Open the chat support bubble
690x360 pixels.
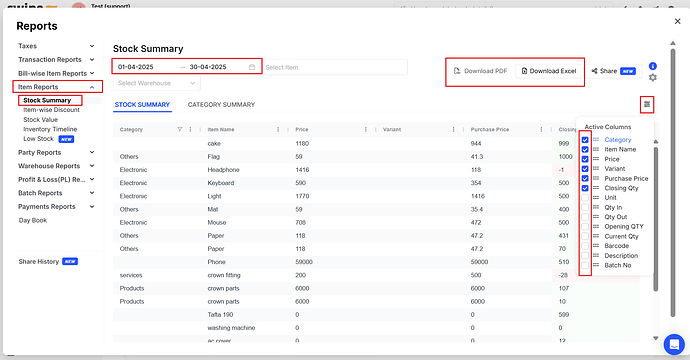coord(674,344)
